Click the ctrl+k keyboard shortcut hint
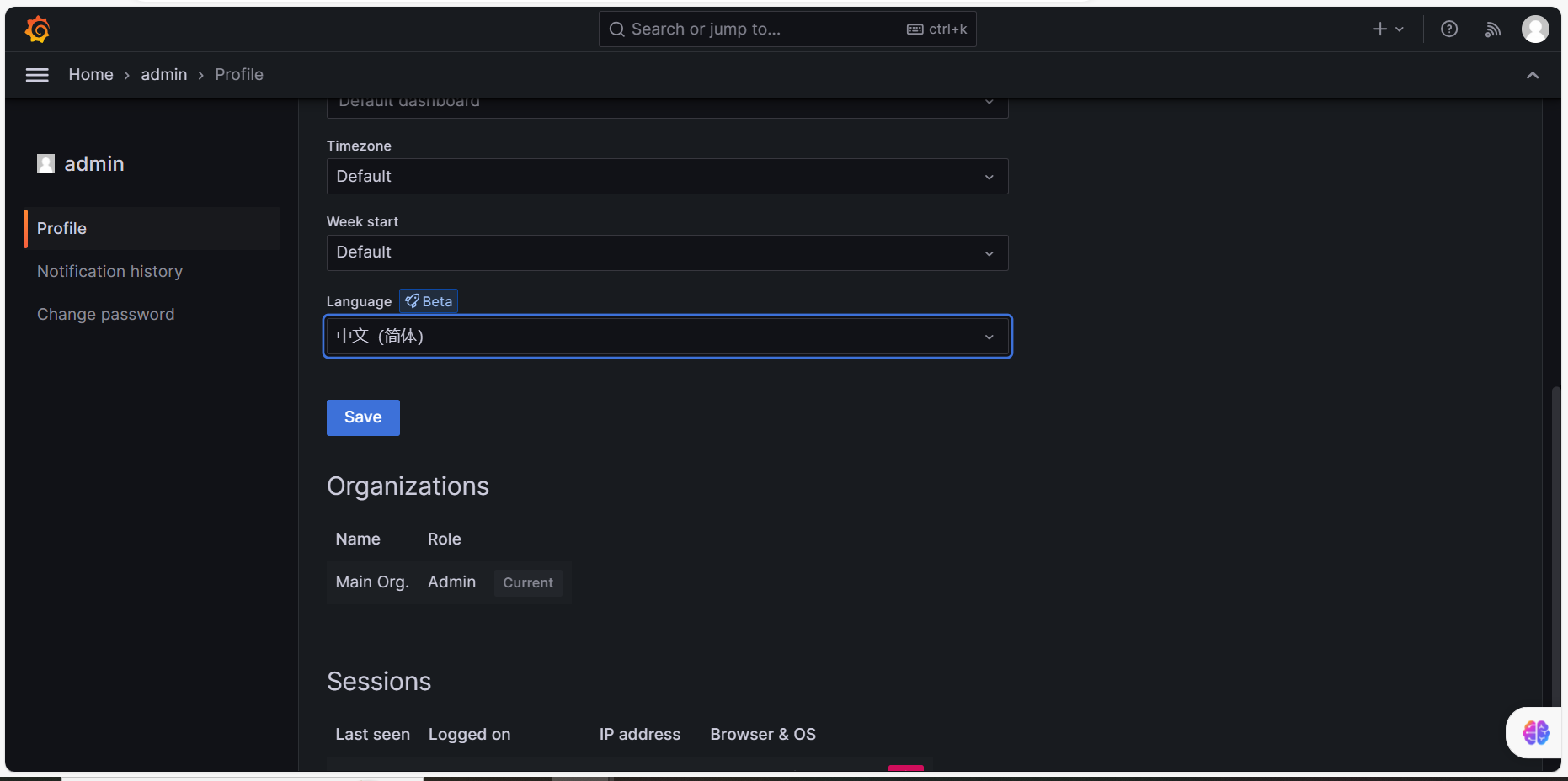The image size is (1568, 781). 937,29
